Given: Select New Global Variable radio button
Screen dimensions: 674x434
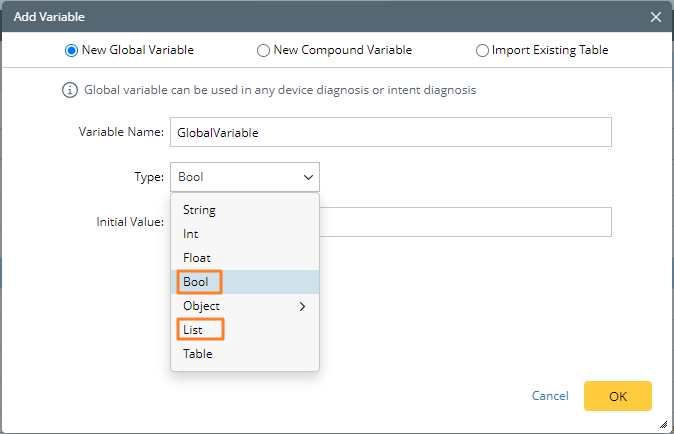Looking at the screenshot, I should tap(71, 50).
